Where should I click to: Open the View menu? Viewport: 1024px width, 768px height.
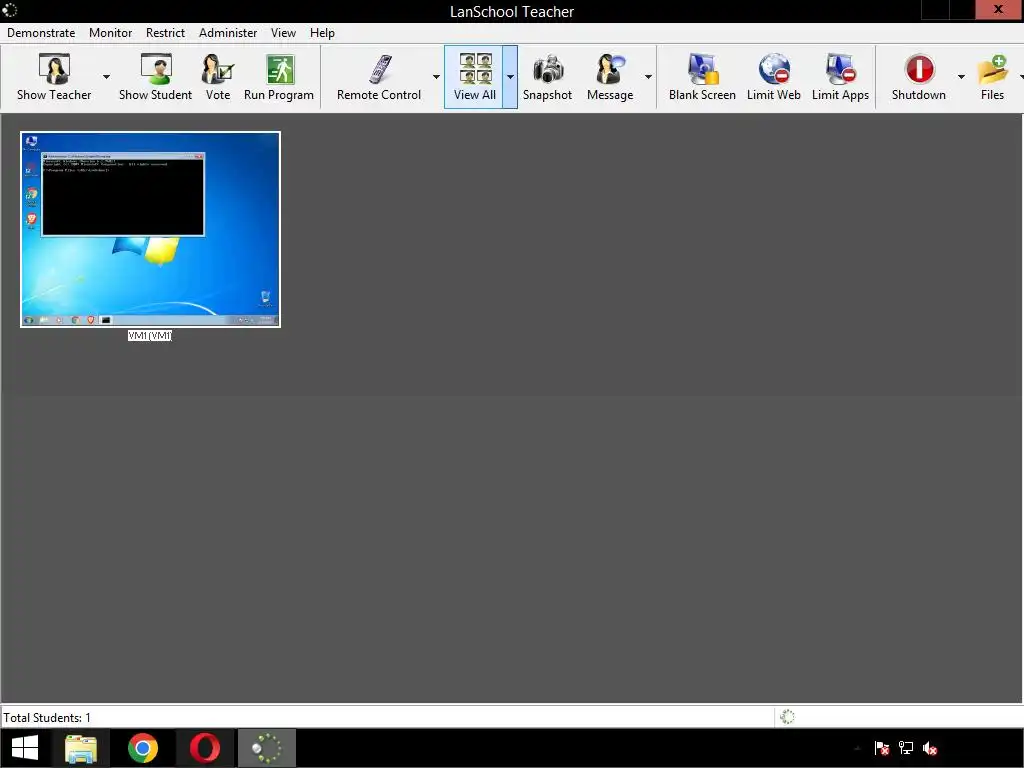283,33
